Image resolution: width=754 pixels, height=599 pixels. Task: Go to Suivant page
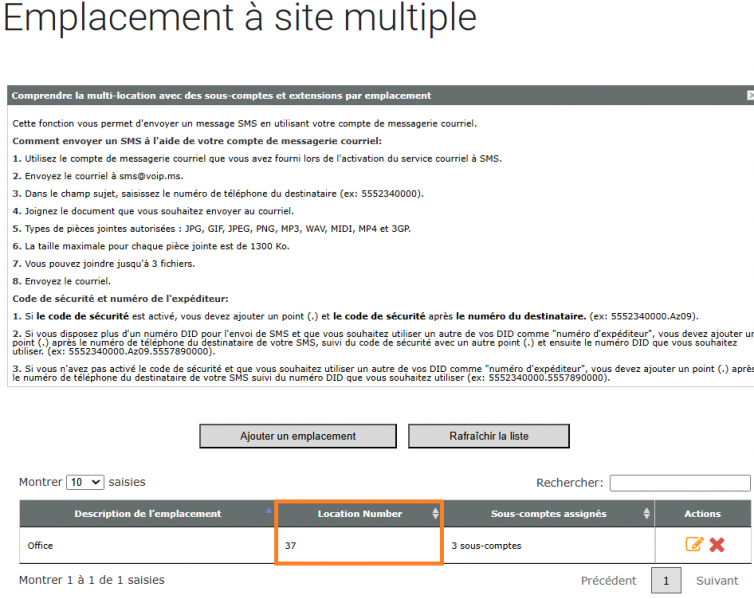[x=717, y=581]
